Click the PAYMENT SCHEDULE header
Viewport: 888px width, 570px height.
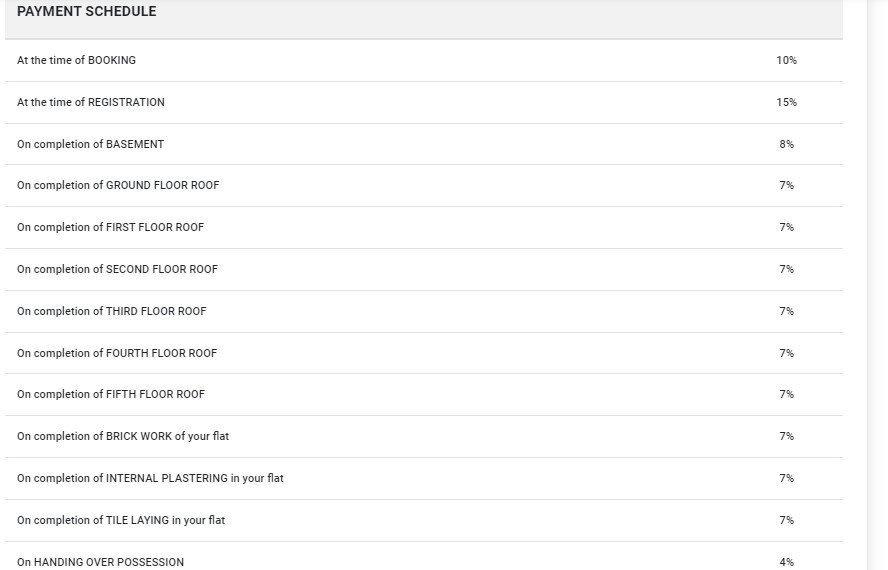tap(87, 12)
